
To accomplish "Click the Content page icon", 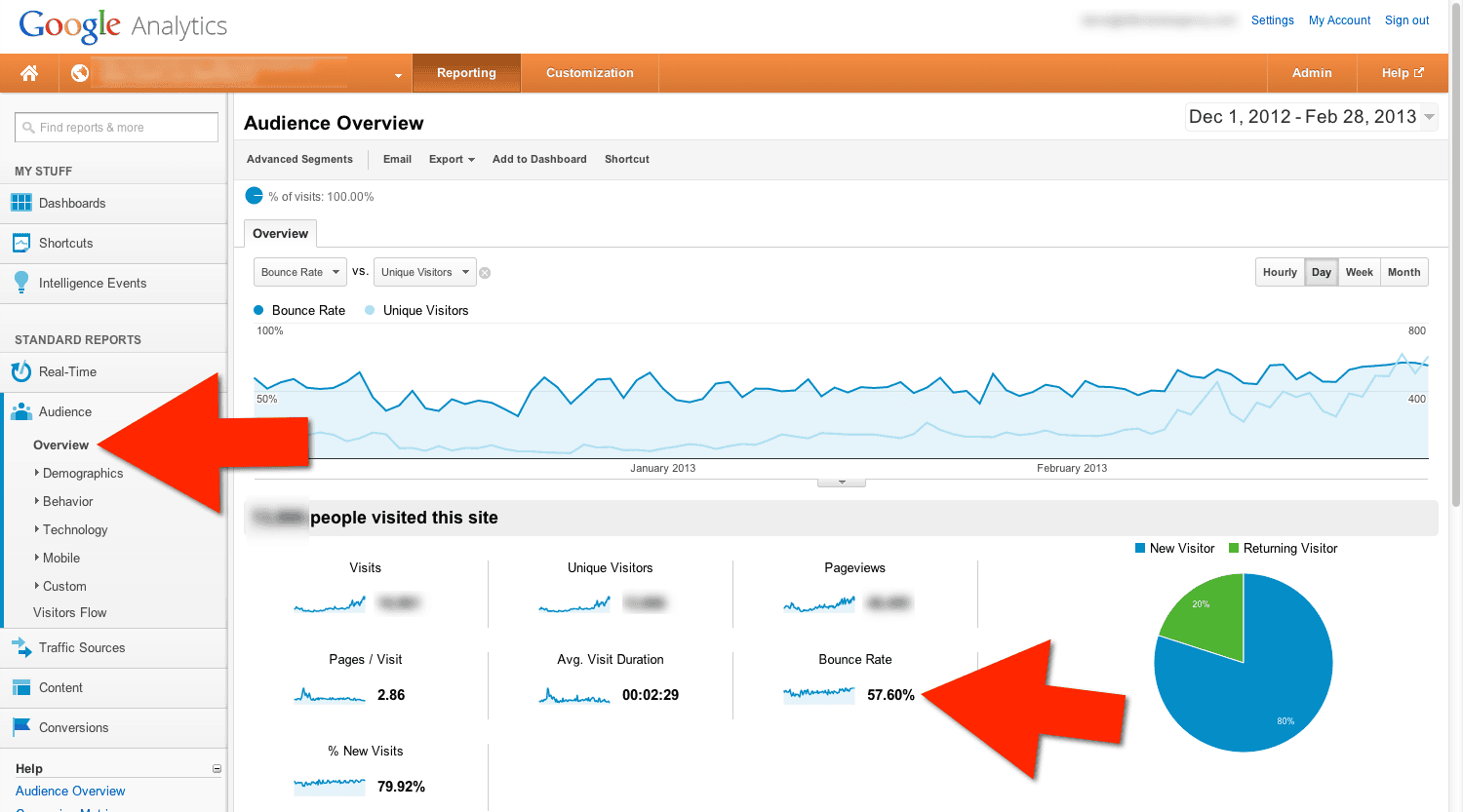I will pos(21,687).
